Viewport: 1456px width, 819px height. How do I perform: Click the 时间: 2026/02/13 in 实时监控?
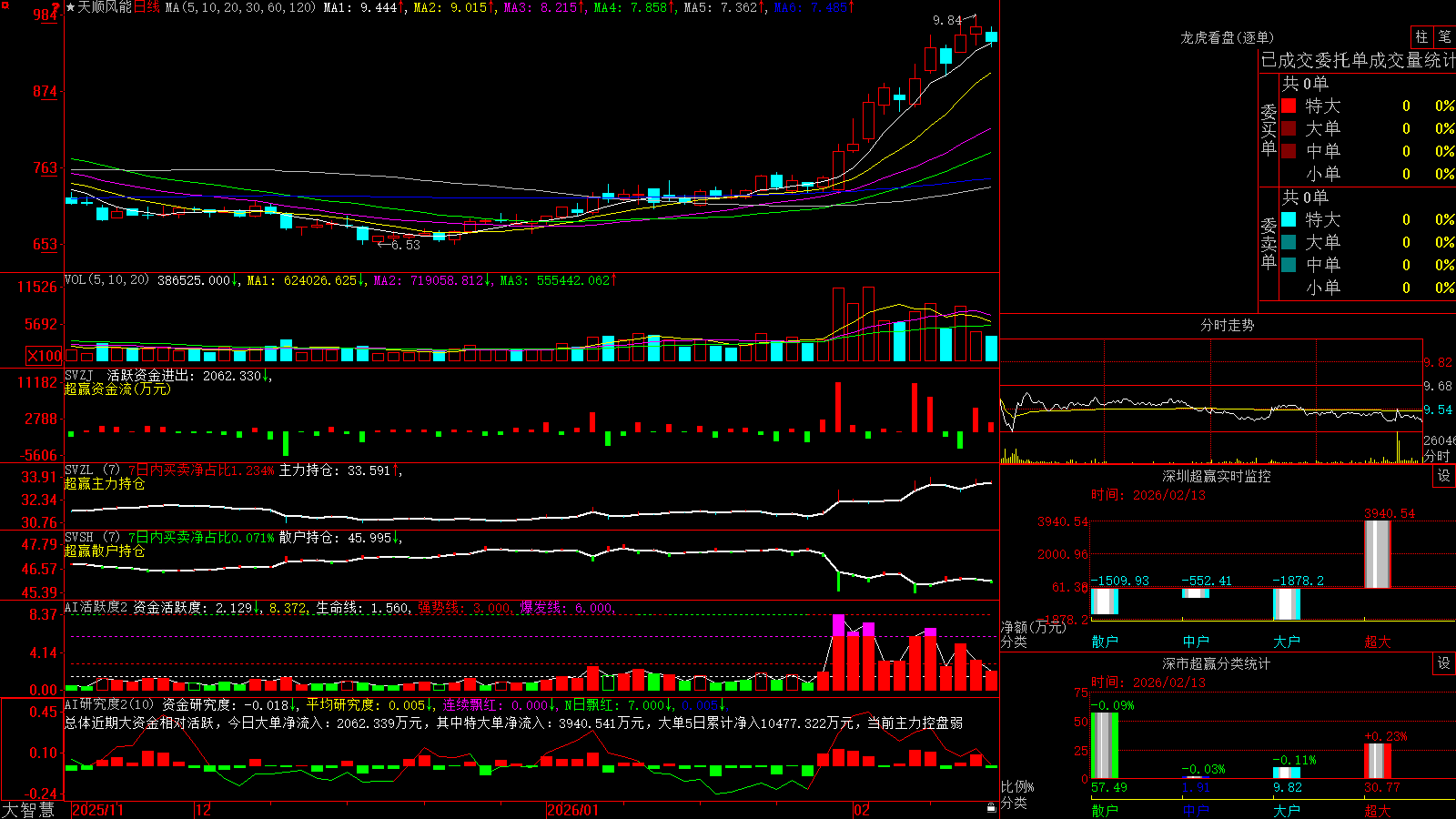tap(1148, 495)
